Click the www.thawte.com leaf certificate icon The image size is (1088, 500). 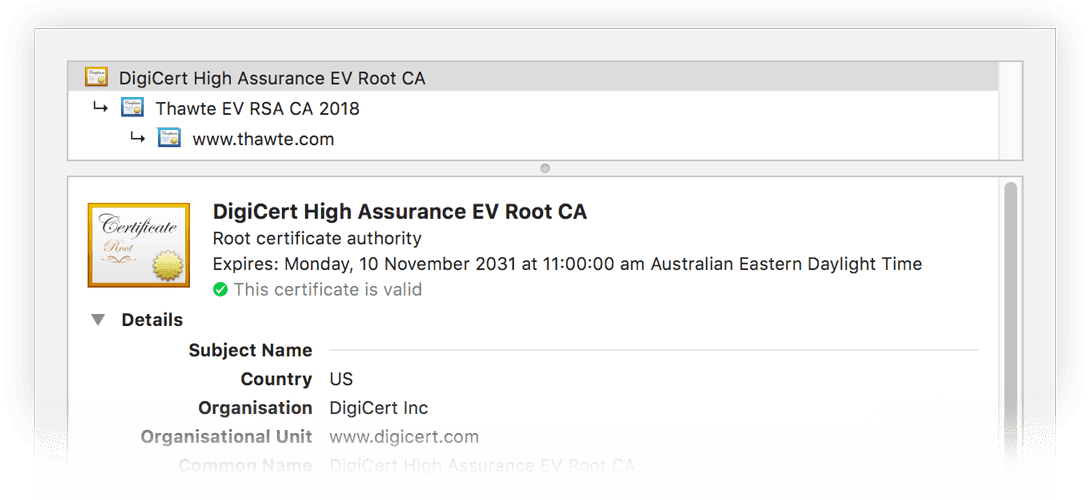tap(169, 139)
